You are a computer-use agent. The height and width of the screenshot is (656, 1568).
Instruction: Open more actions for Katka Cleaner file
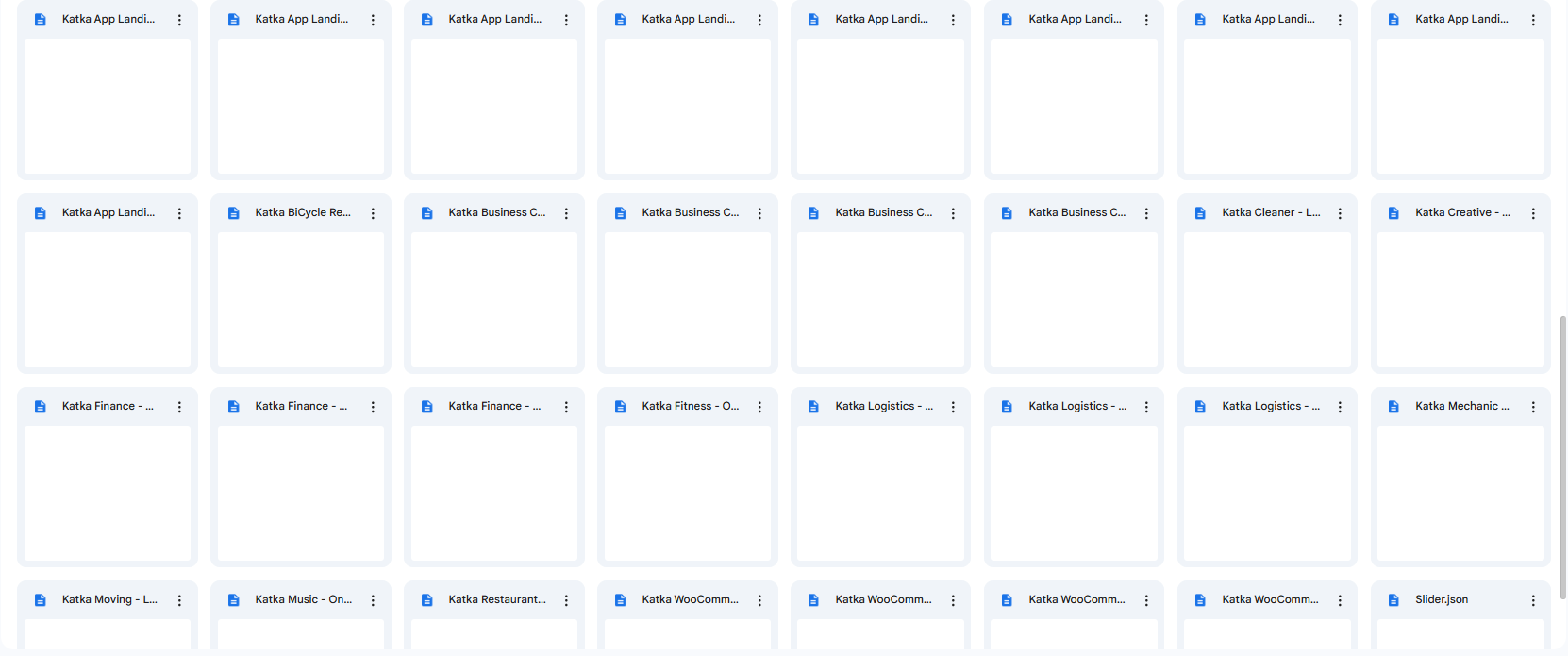coord(1340,213)
